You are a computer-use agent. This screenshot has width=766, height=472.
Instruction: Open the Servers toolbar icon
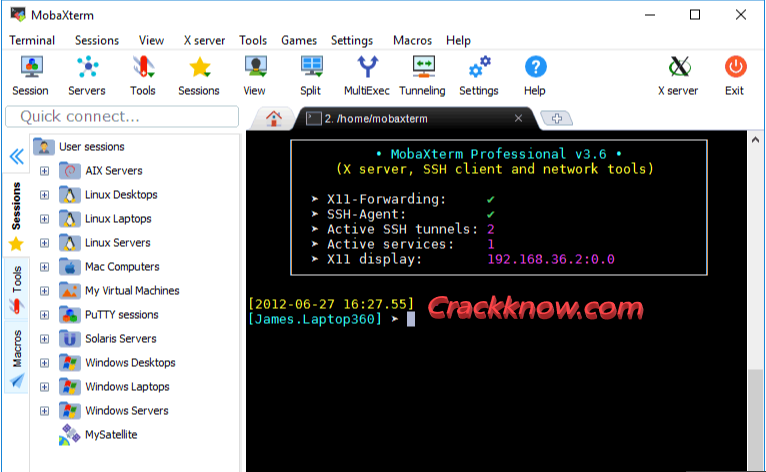tap(87, 76)
